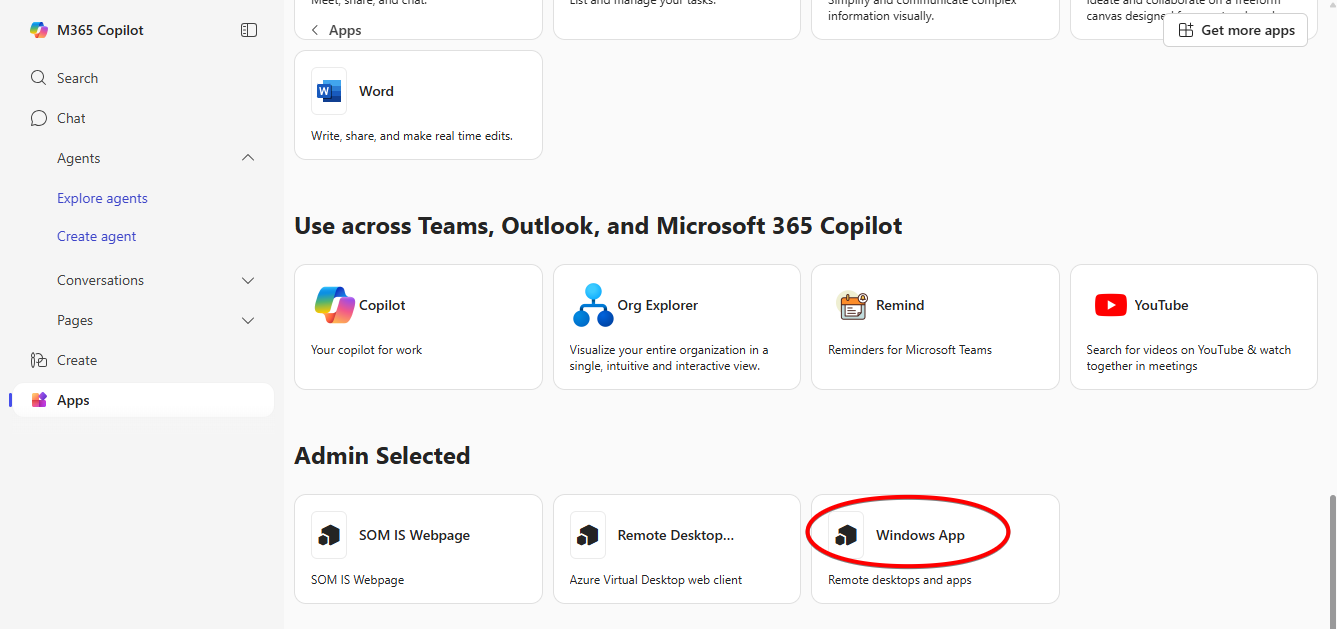Image resolution: width=1337 pixels, height=629 pixels.
Task: Click the Apps icon in sidebar
Action: click(39, 400)
